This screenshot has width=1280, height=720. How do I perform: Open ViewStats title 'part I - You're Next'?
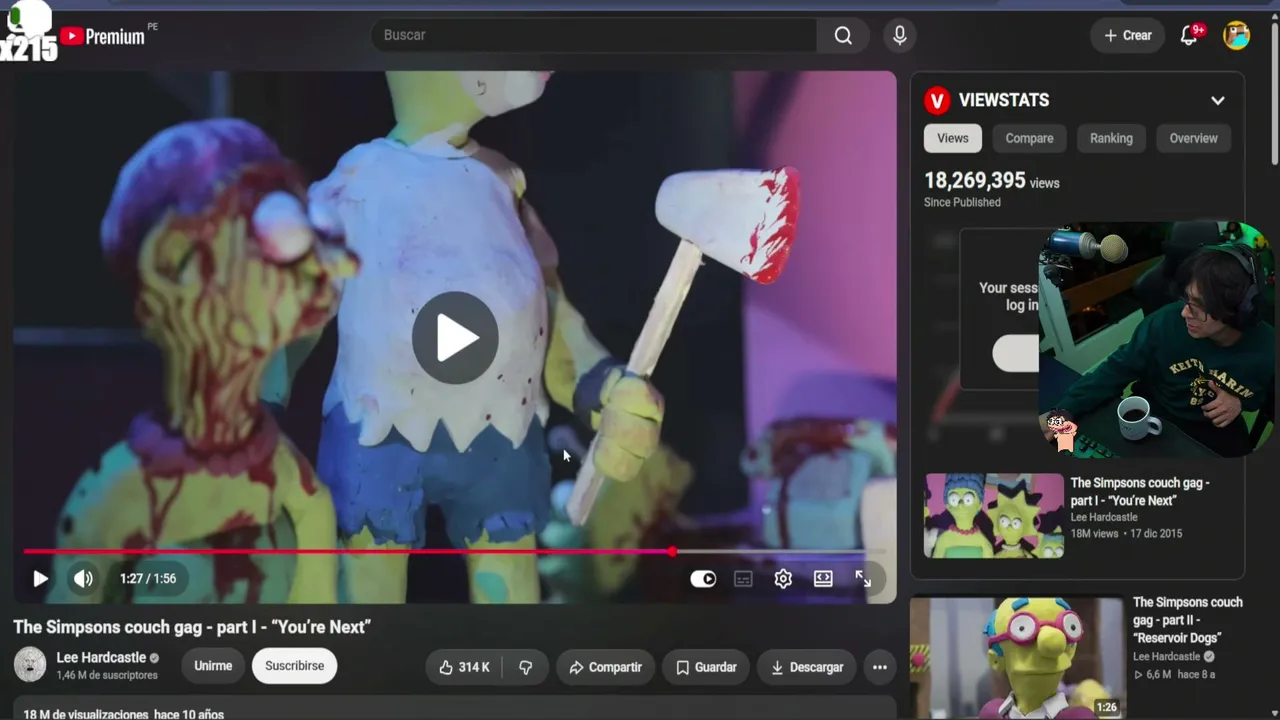click(x=1140, y=492)
